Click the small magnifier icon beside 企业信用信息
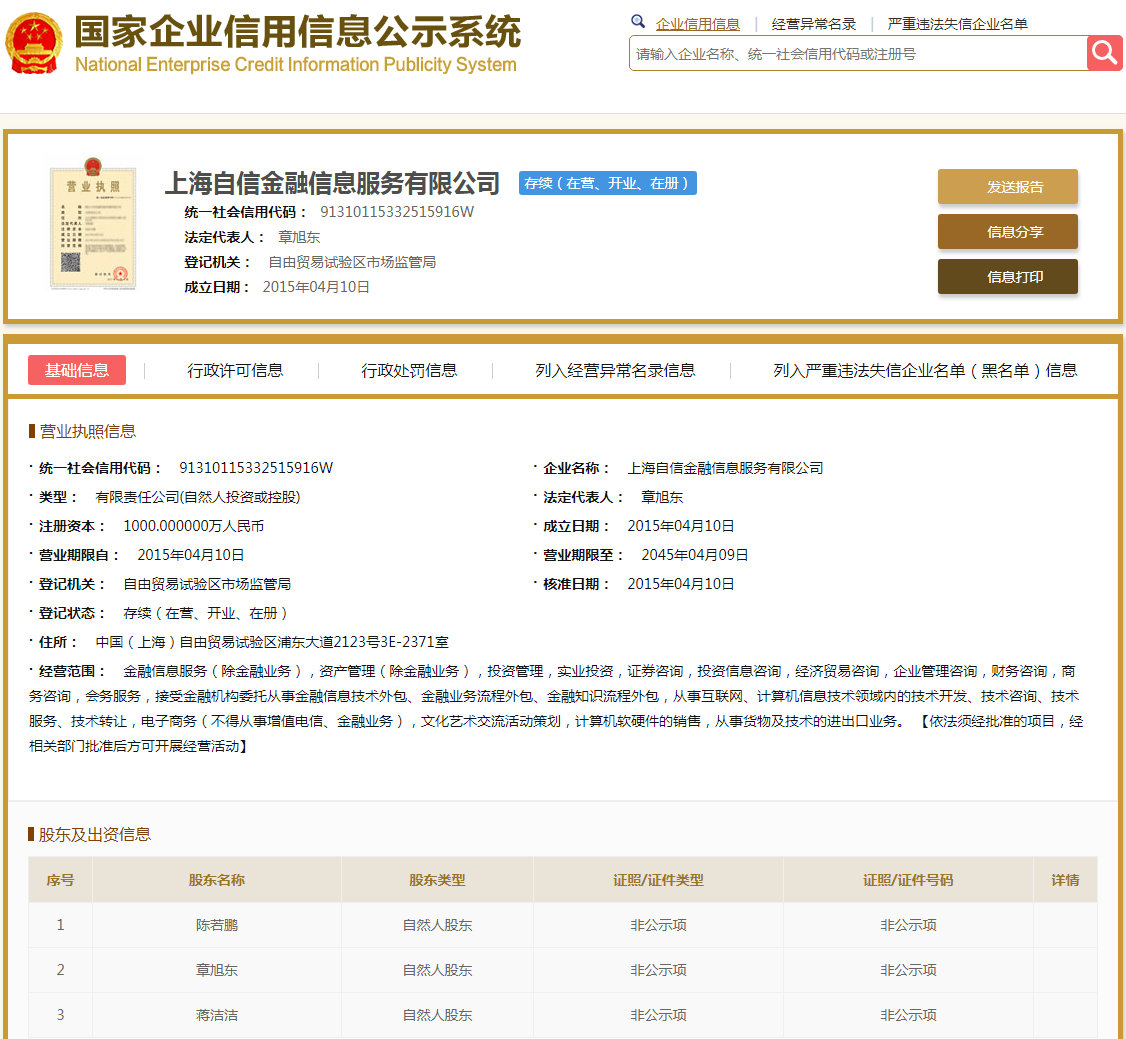1126x1039 pixels. pyautogui.click(x=638, y=22)
